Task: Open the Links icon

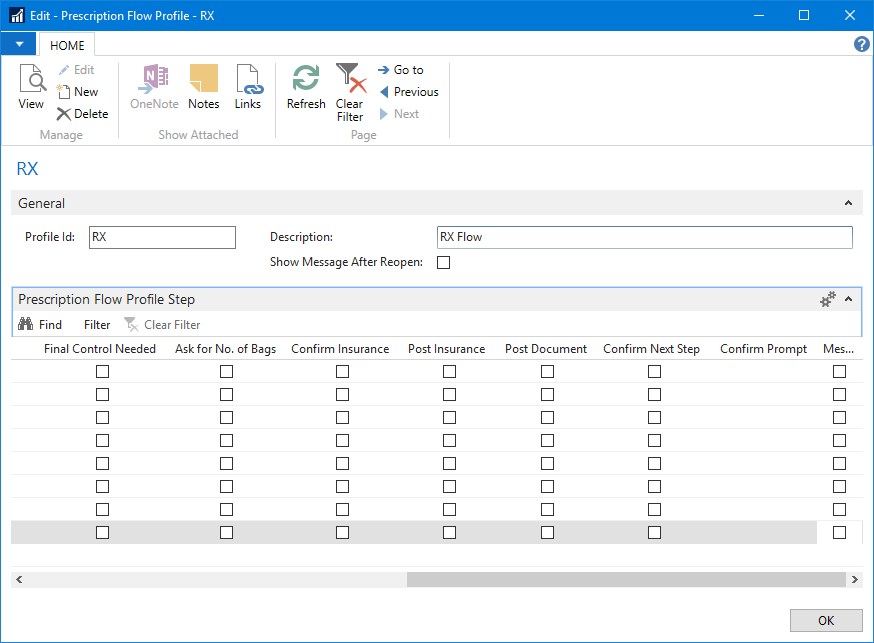Action: (x=247, y=80)
